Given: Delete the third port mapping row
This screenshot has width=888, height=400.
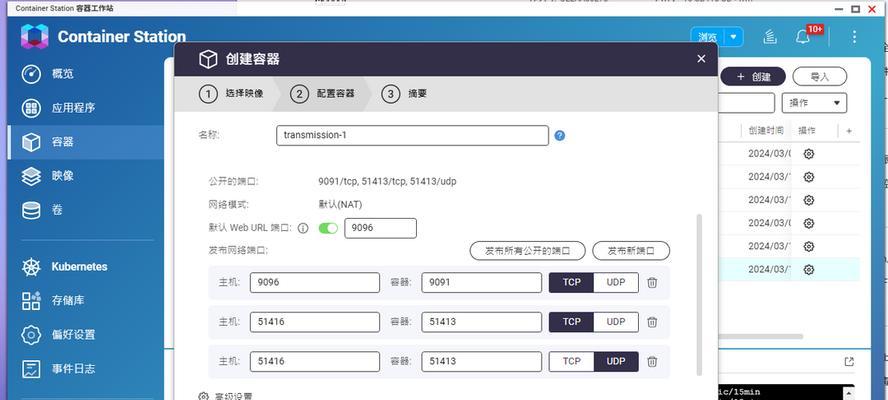Looking at the screenshot, I should pos(652,361).
